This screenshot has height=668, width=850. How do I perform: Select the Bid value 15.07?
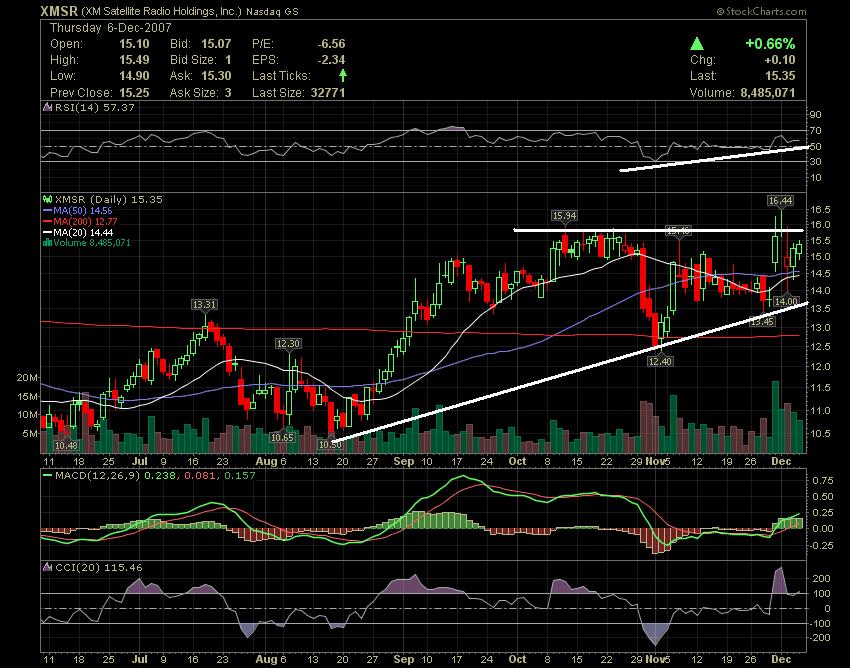(x=216, y=44)
